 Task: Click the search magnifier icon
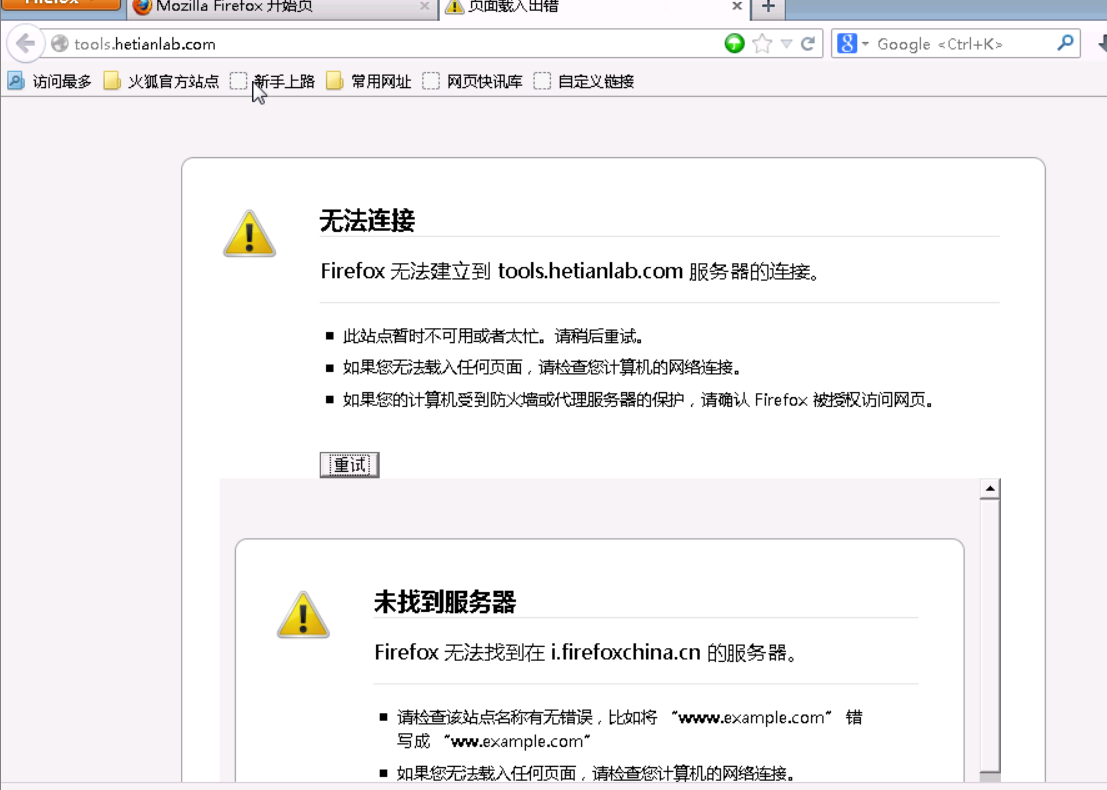click(1065, 43)
